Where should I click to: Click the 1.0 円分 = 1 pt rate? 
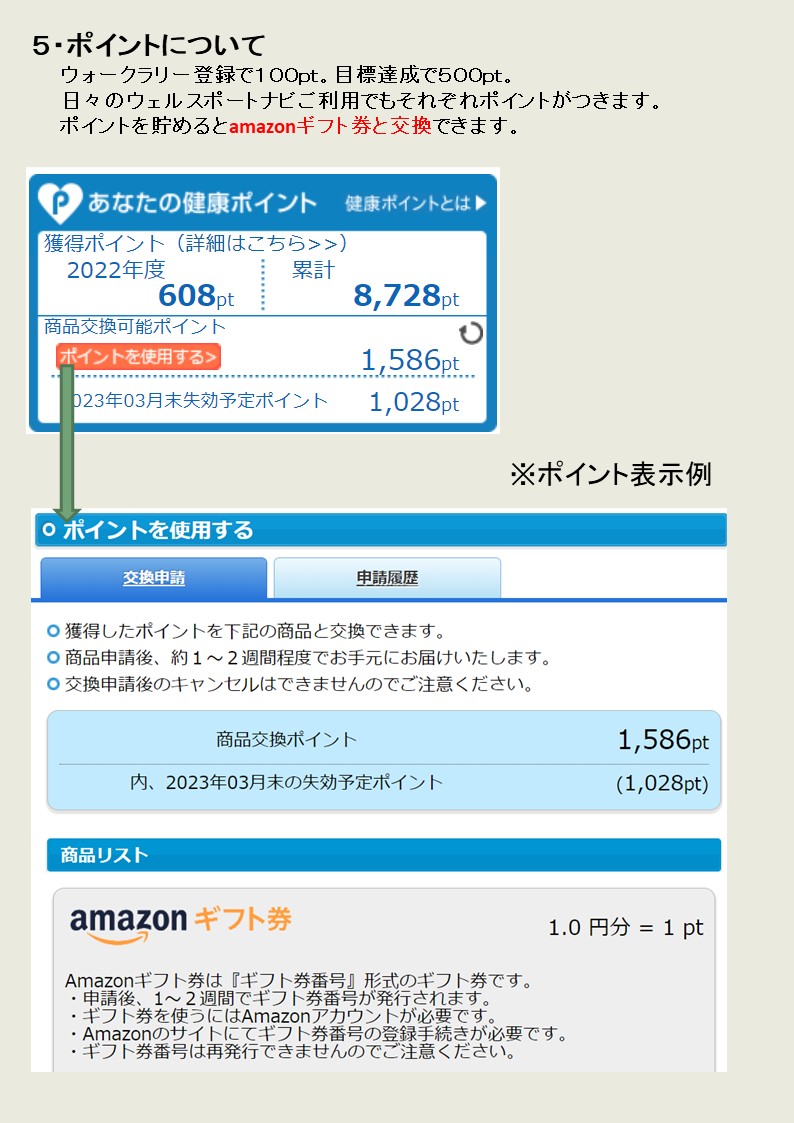click(x=625, y=928)
